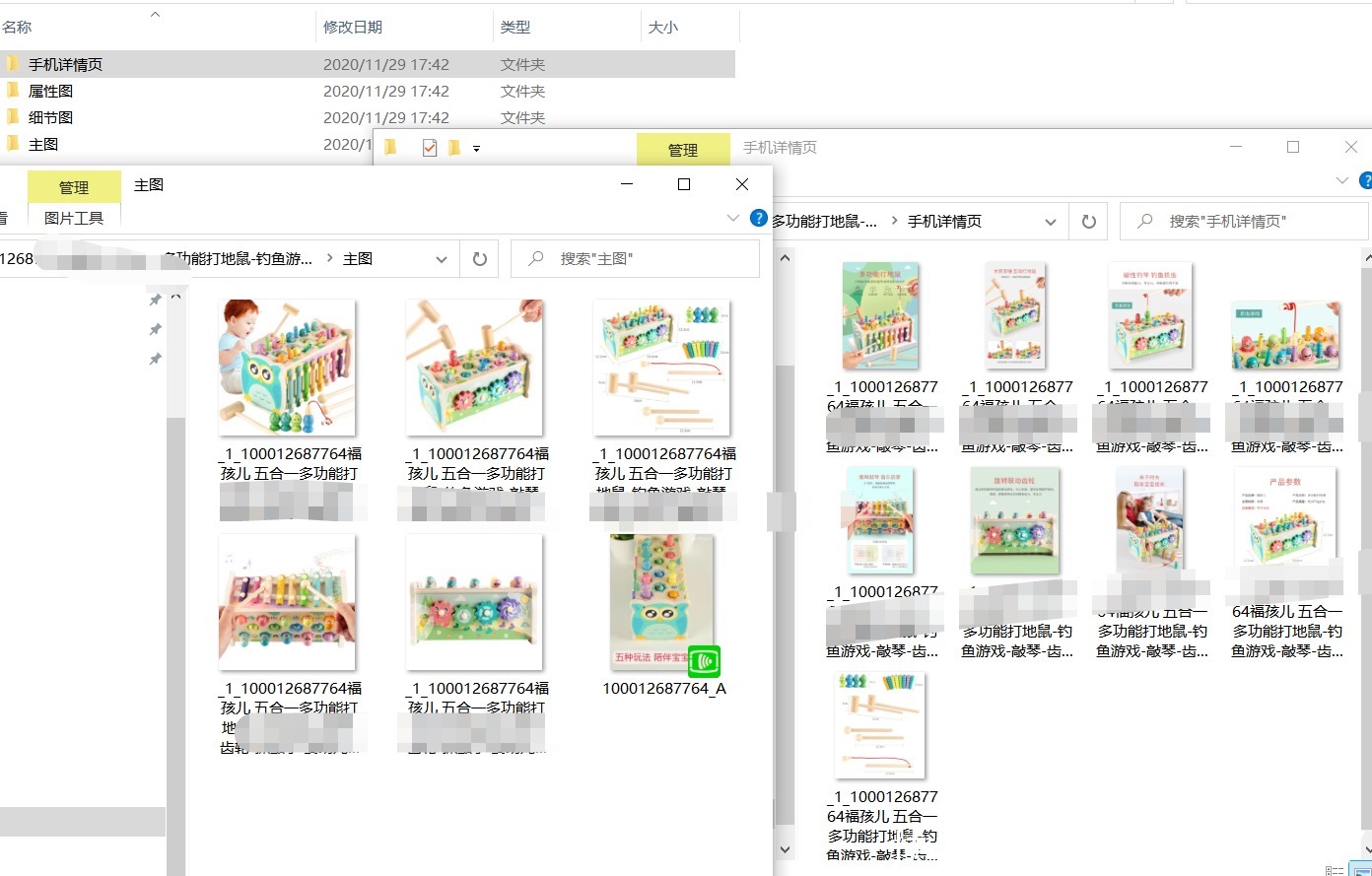Viewport: 1372px width, 876px height.
Task: Select the 旋转联动齿轮 poster thumbnail
Action: coord(1015,521)
